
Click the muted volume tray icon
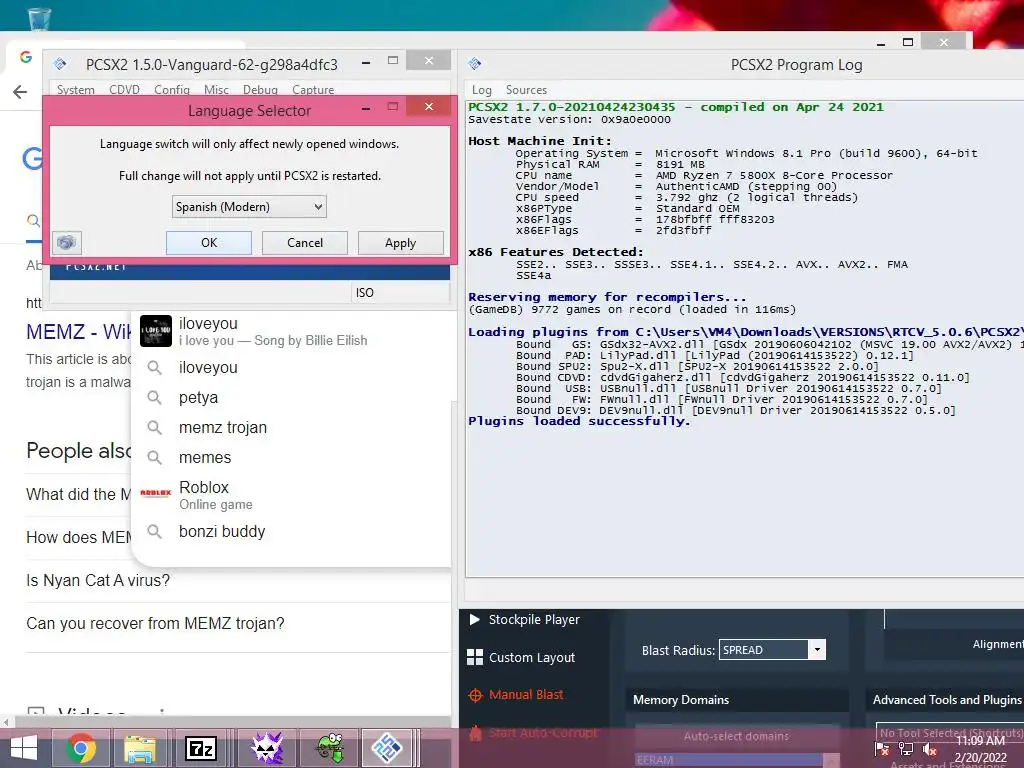click(930, 750)
